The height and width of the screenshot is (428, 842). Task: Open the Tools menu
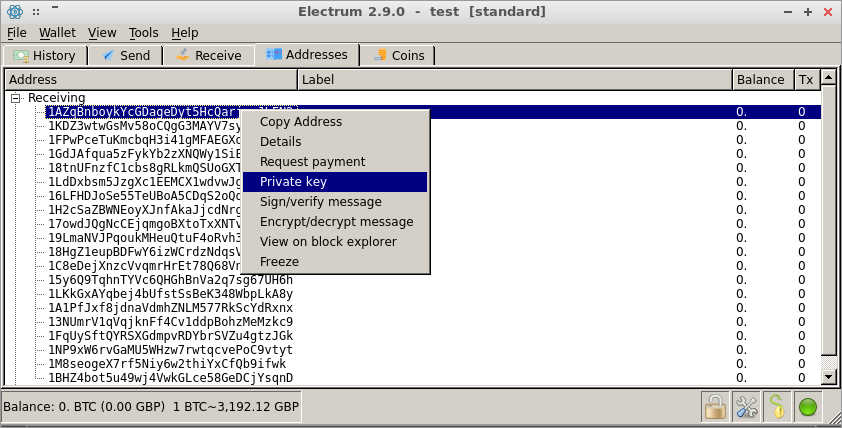point(143,33)
